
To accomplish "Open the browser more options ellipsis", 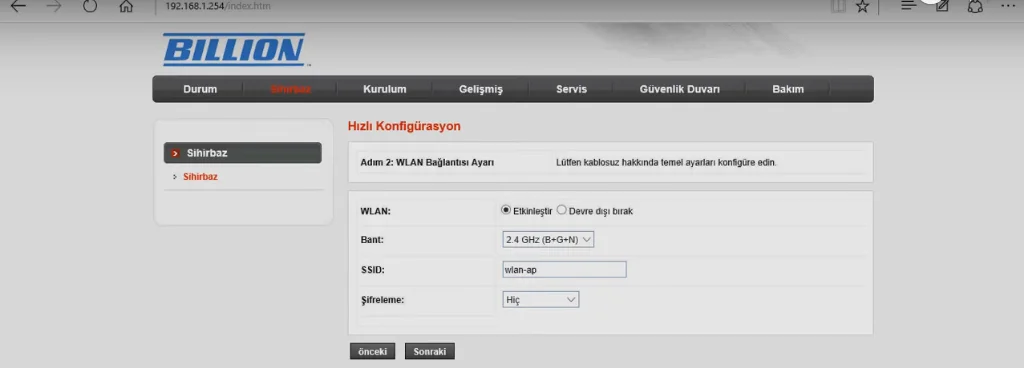I will (x=1008, y=5).
